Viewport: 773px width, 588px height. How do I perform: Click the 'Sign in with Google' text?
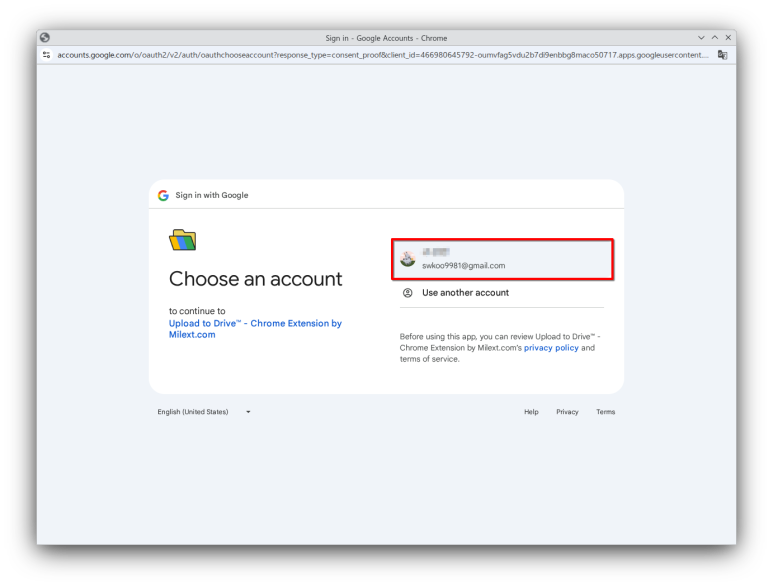pyautogui.click(x=211, y=195)
